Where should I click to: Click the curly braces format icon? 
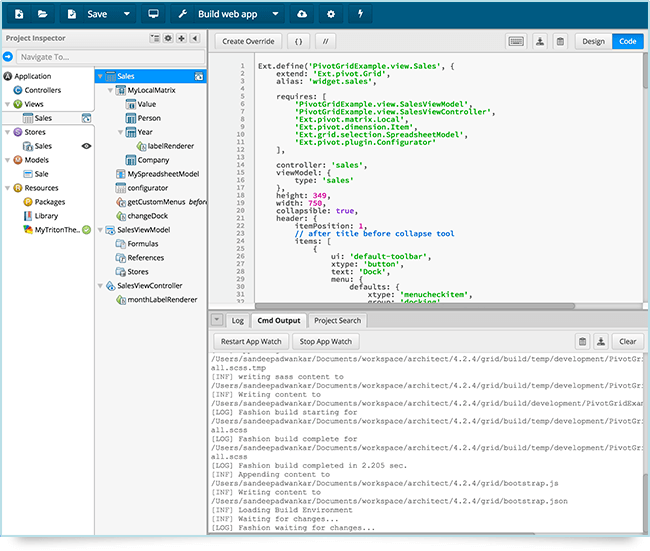tap(298, 41)
